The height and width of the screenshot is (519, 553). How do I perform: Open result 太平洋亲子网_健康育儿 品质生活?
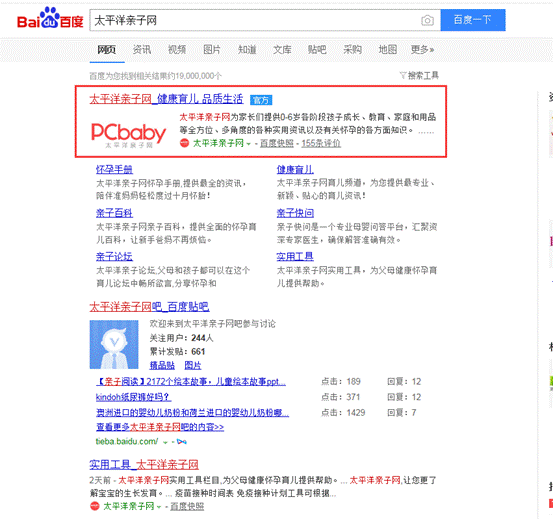pyautogui.click(x=166, y=99)
